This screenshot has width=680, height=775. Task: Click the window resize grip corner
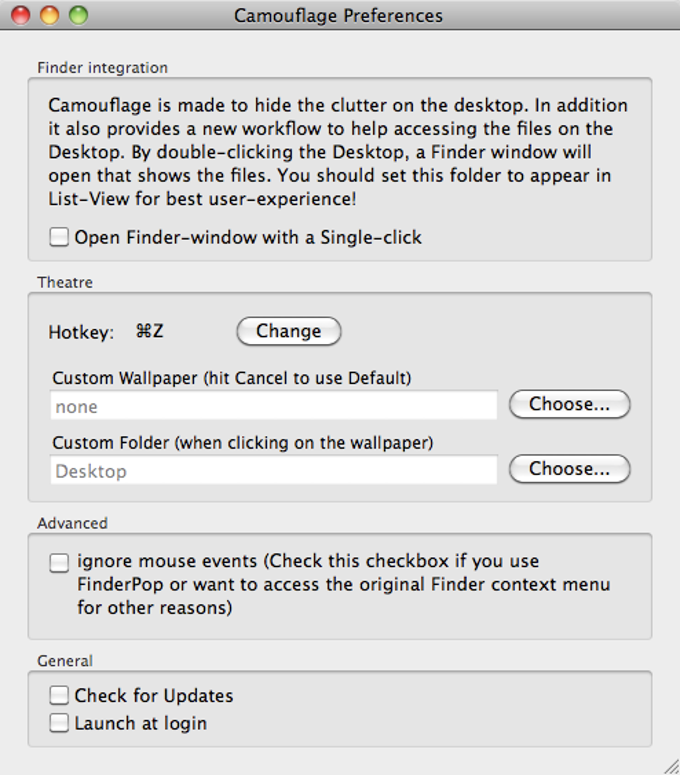click(670, 765)
